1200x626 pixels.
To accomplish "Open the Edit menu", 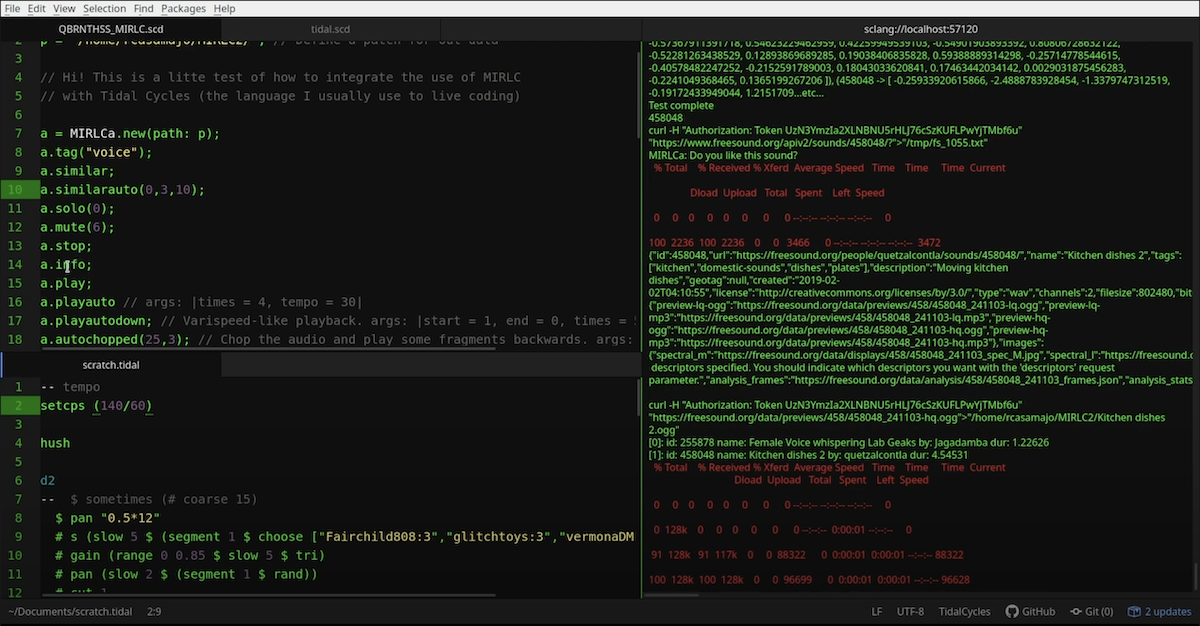I will coord(37,8).
